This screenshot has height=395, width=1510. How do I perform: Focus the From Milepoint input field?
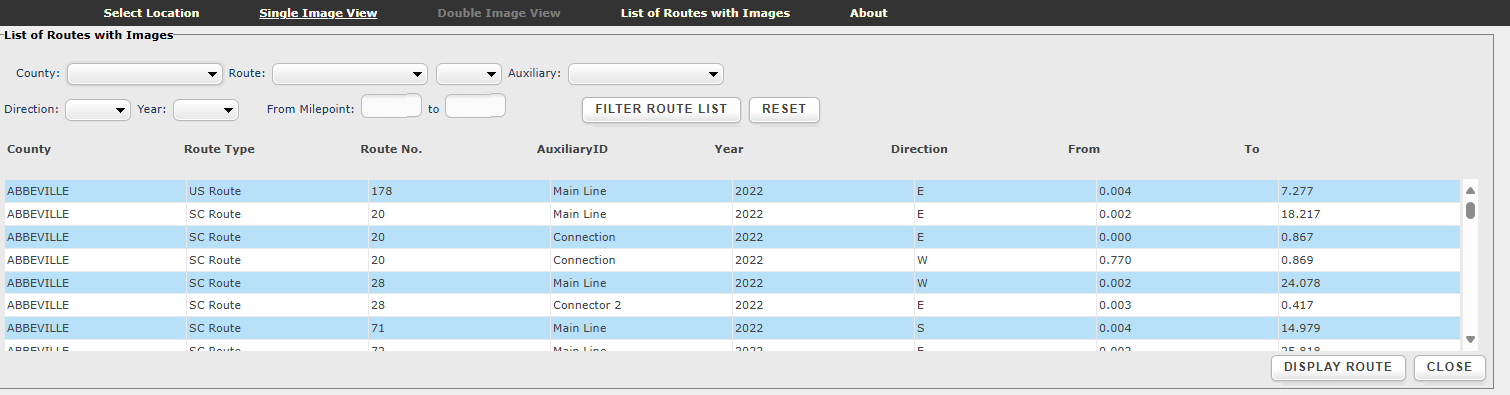point(391,105)
